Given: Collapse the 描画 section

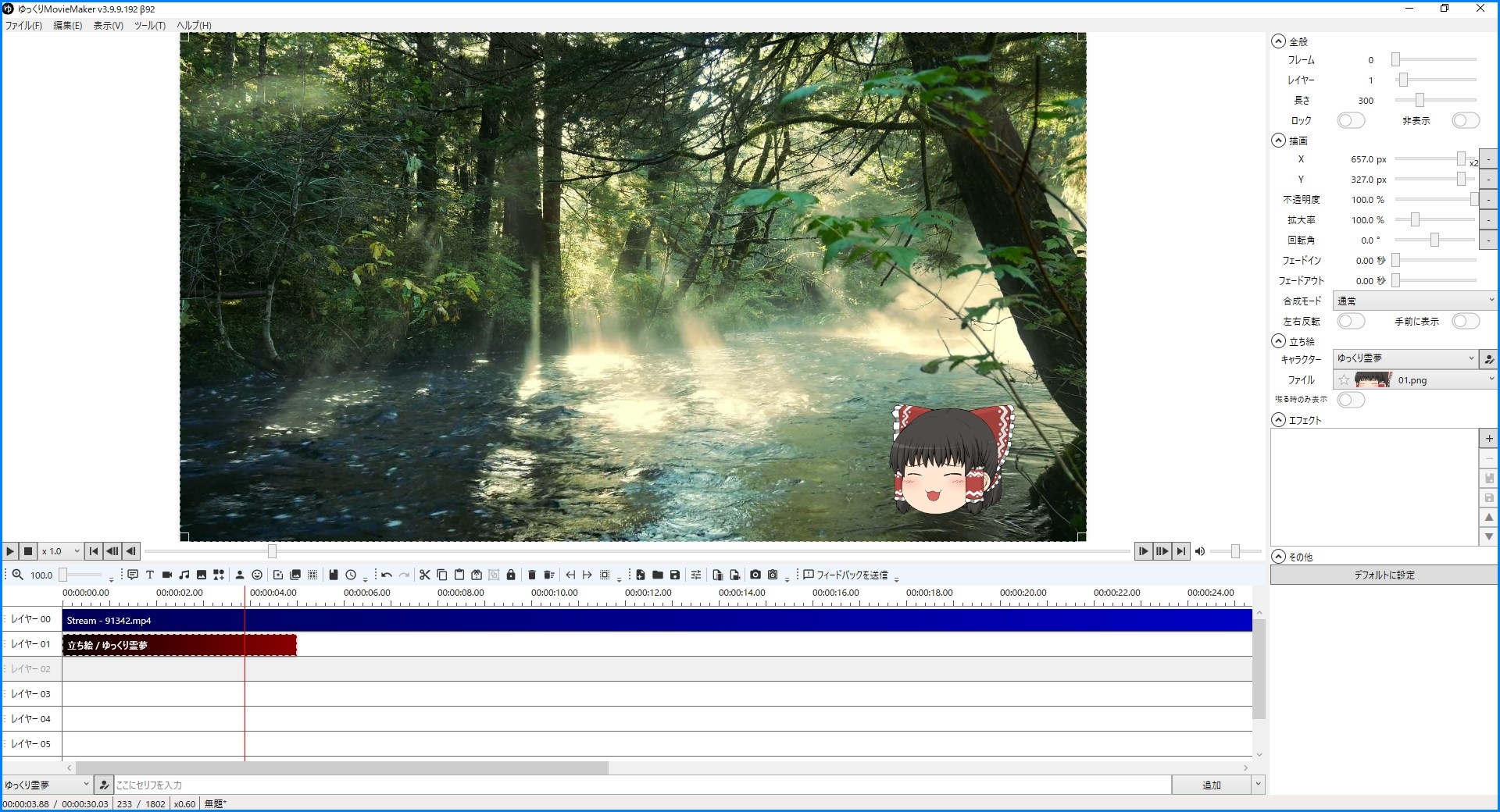Looking at the screenshot, I should coord(1278,141).
